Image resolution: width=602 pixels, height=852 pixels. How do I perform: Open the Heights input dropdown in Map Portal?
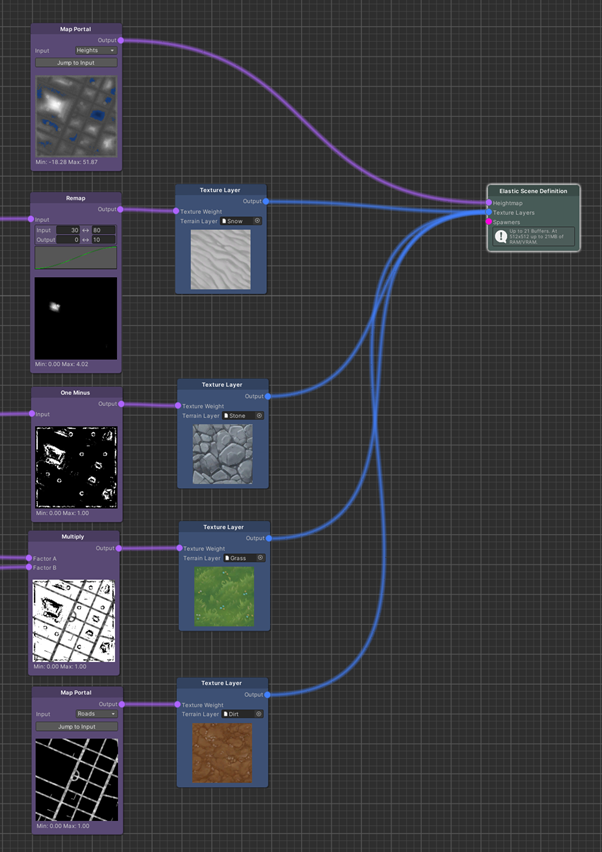(x=95, y=50)
